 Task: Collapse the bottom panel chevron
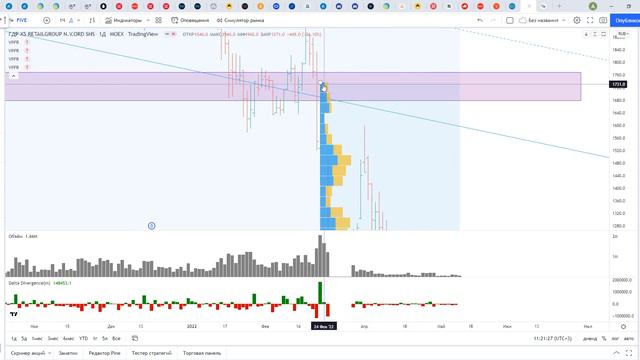tap(616, 353)
